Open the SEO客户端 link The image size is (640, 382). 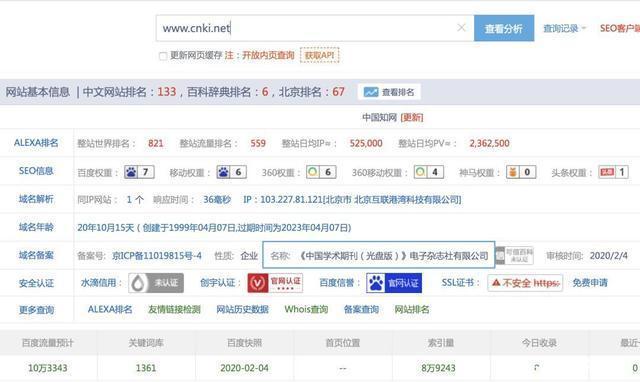[x=620, y=28]
